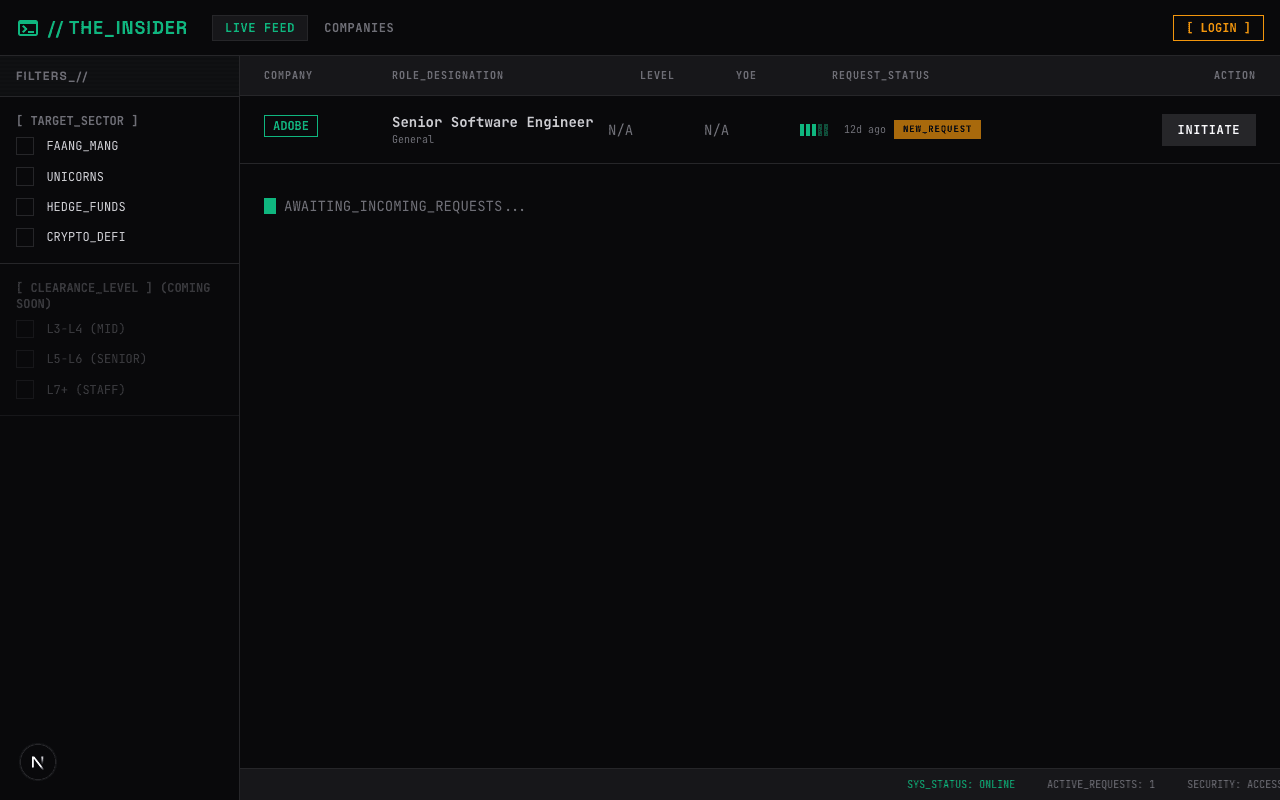
Task: Toggle the HEDGE_FUNDS filter
Action: 25,207
